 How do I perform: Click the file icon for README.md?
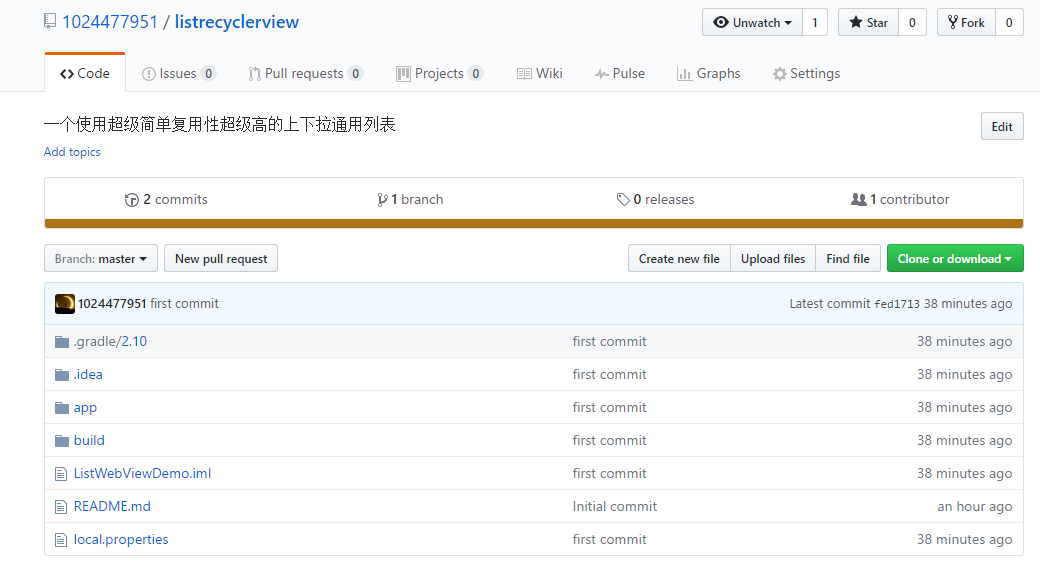point(61,507)
